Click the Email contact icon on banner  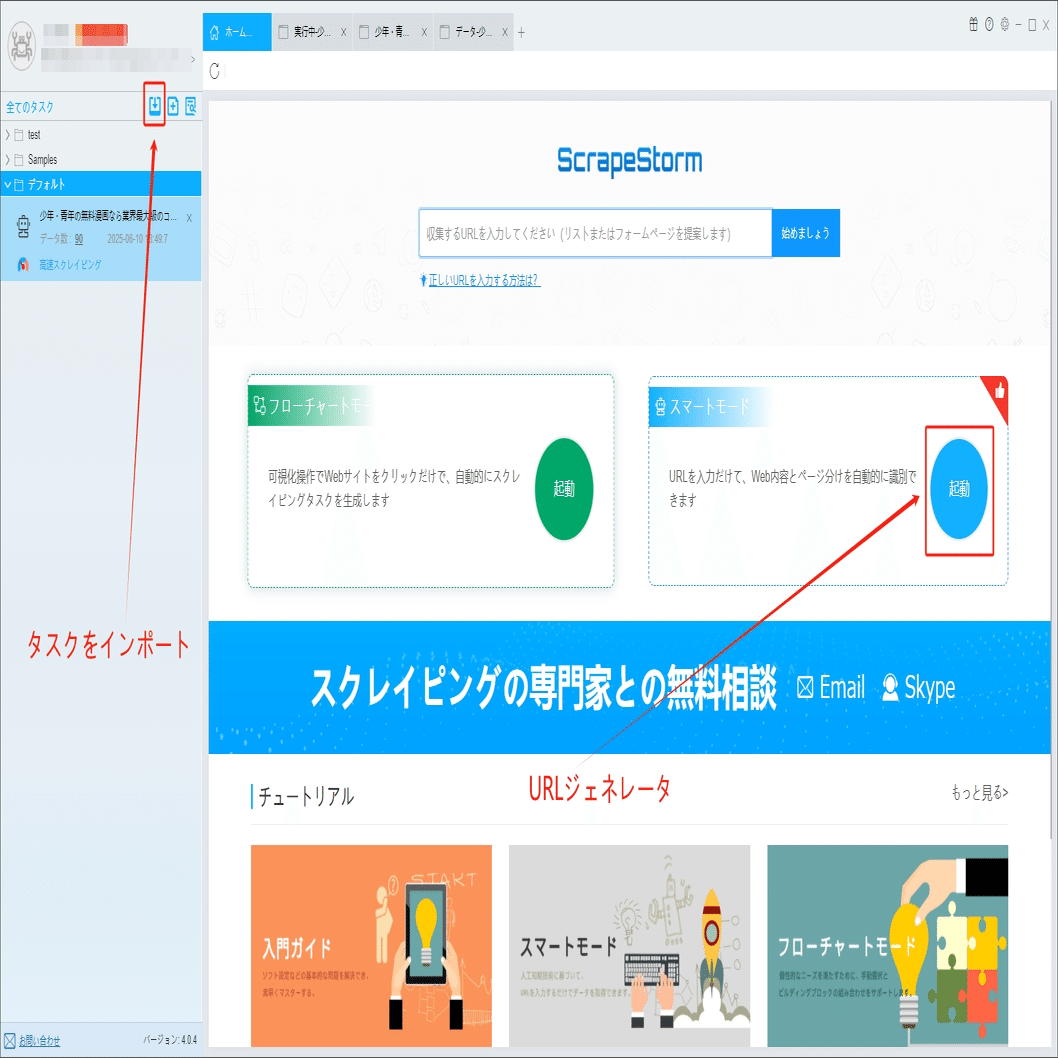804,688
